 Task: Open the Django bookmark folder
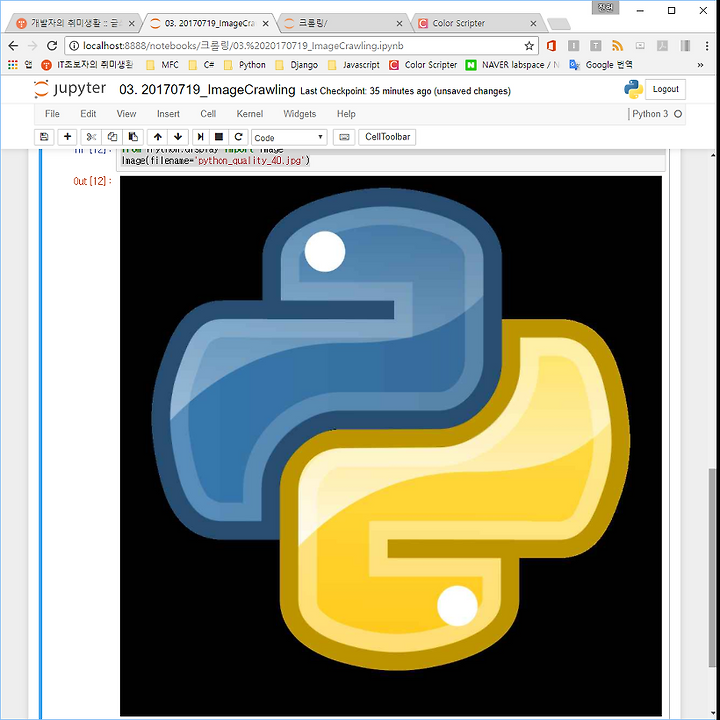297,65
